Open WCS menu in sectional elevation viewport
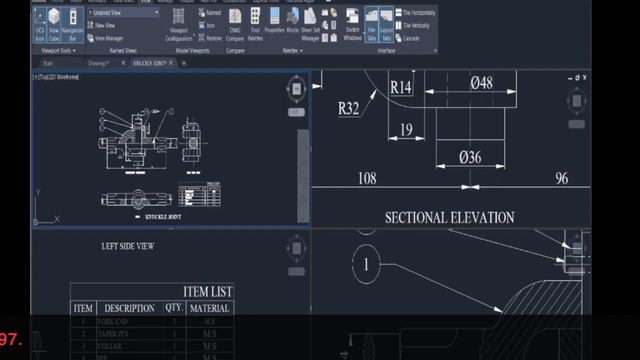640x360 pixels. [577, 124]
